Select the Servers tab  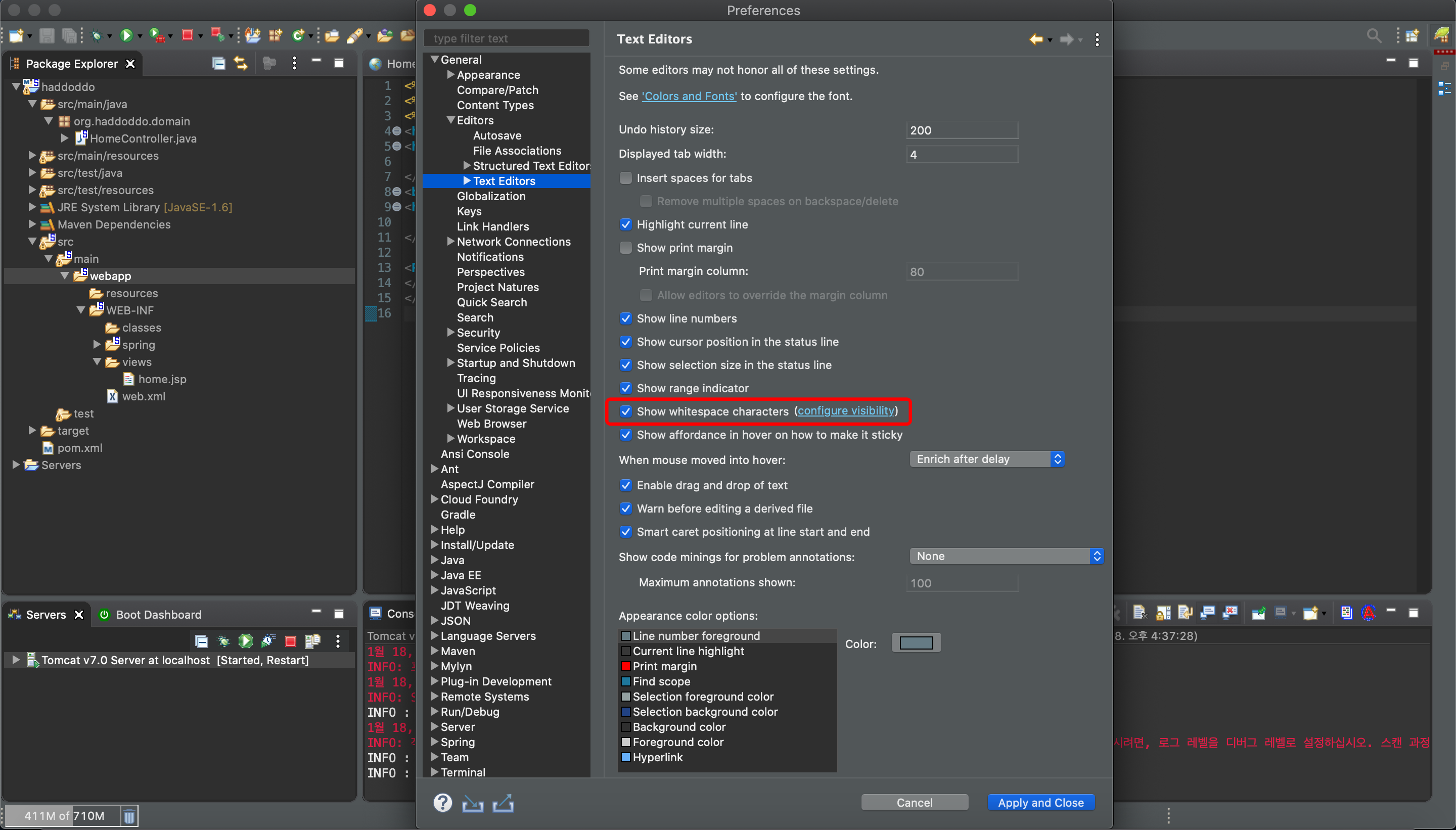45,615
